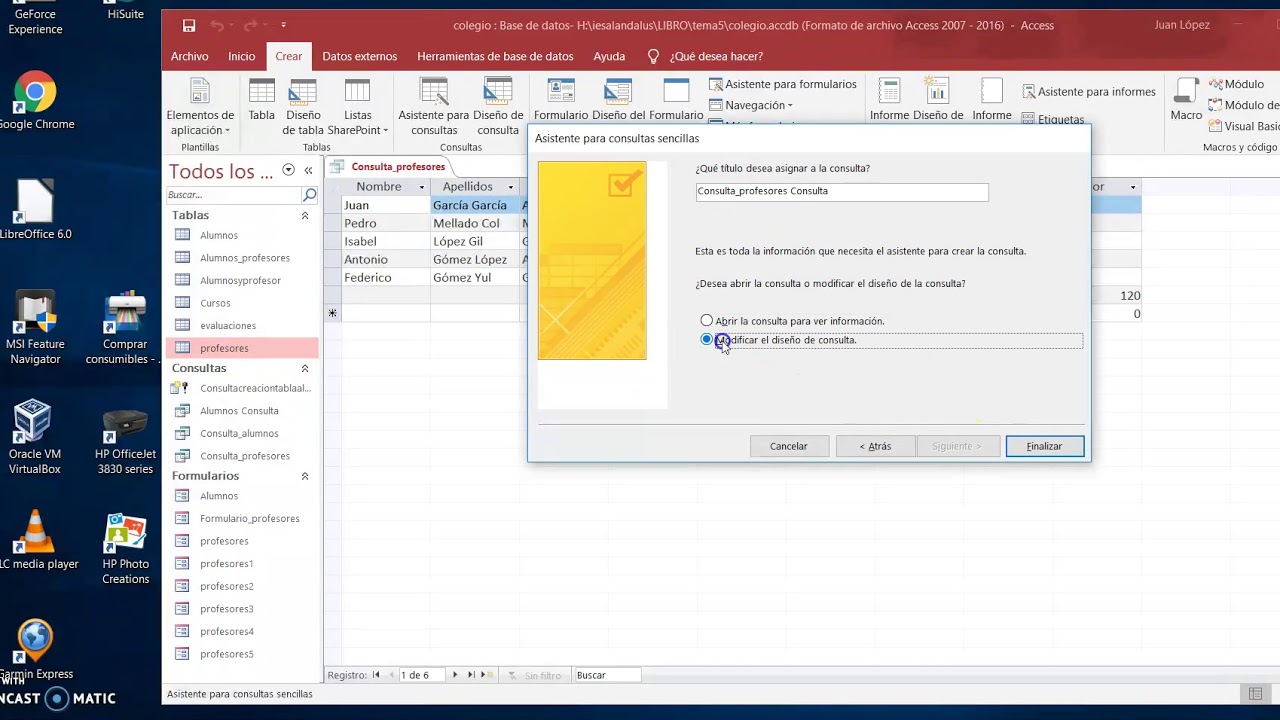Select Modificar el diseño de consulta option
The width and height of the screenshot is (1280, 720).
pos(779,340)
